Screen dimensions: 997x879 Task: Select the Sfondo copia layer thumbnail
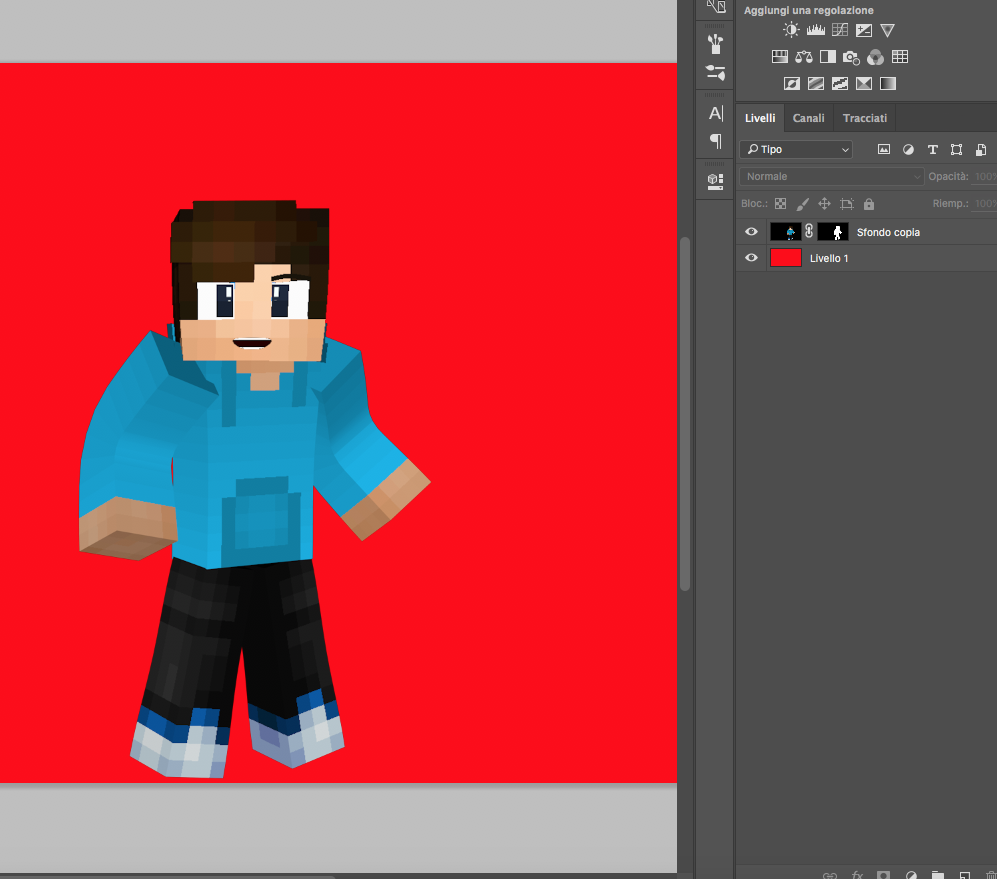[786, 232]
